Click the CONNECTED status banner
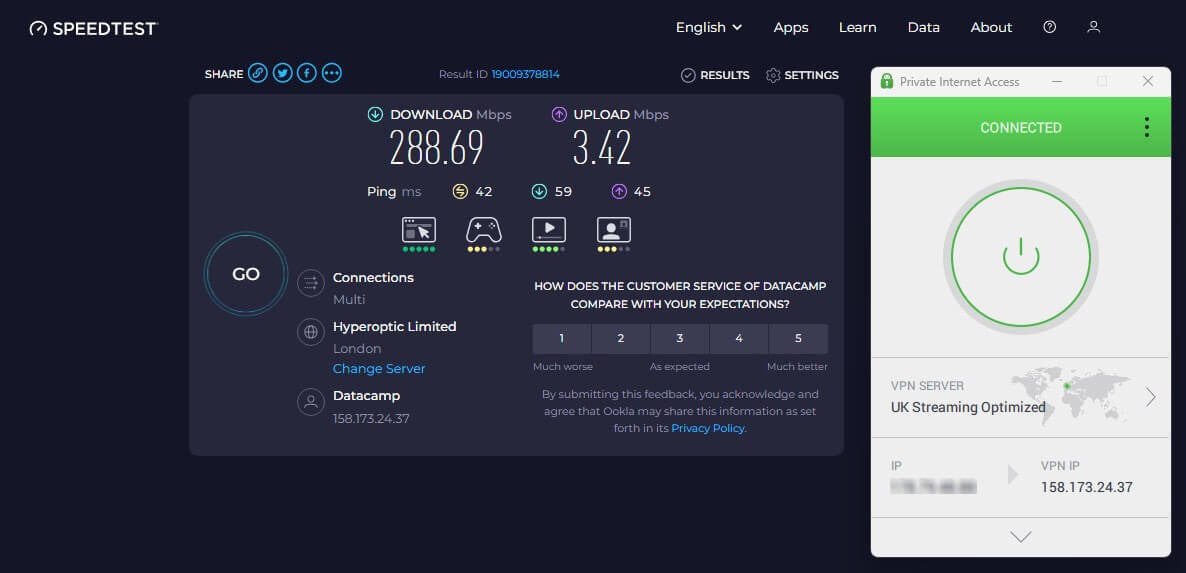This screenshot has width=1186, height=573. point(1020,127)
